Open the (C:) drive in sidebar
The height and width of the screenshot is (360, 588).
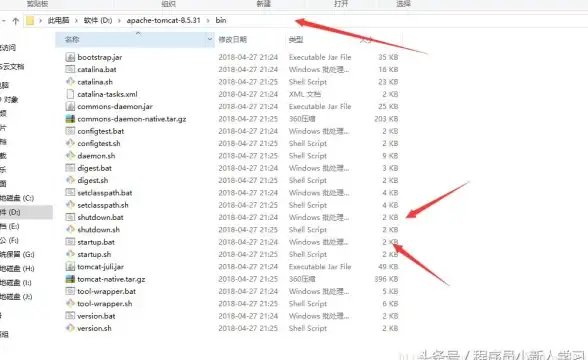pyautogui.click(x=17, y=198)
